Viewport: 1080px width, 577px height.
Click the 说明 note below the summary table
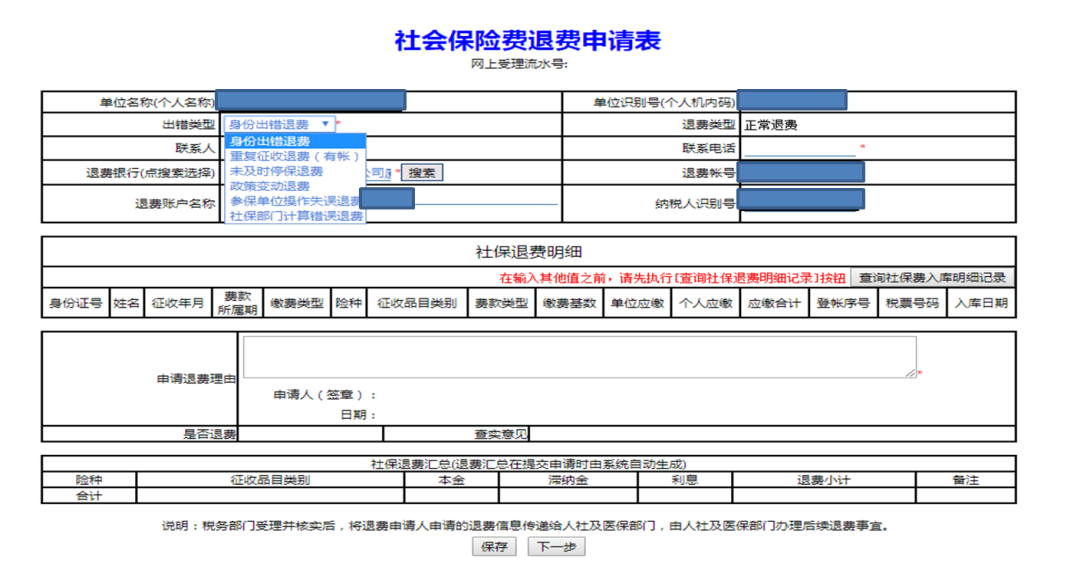pyautogui.click(x=528, y=525)
